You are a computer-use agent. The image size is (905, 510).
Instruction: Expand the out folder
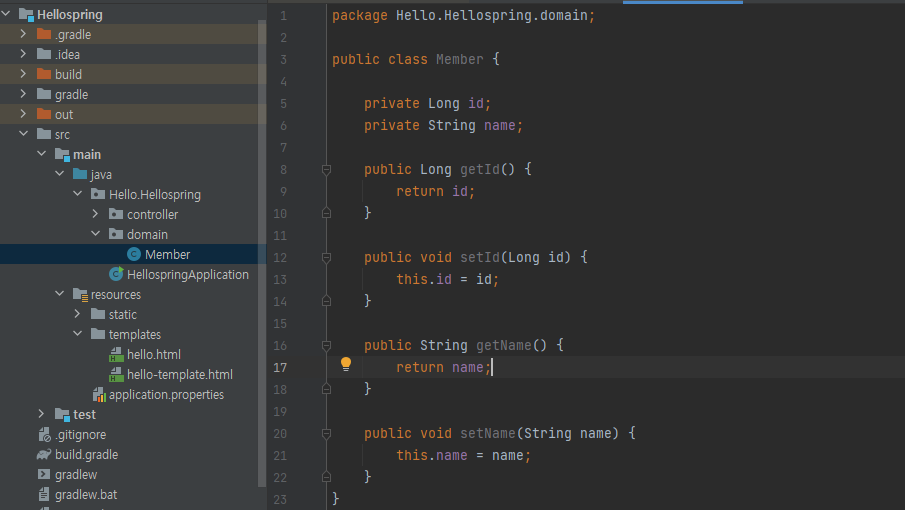[x=23, y=114]
